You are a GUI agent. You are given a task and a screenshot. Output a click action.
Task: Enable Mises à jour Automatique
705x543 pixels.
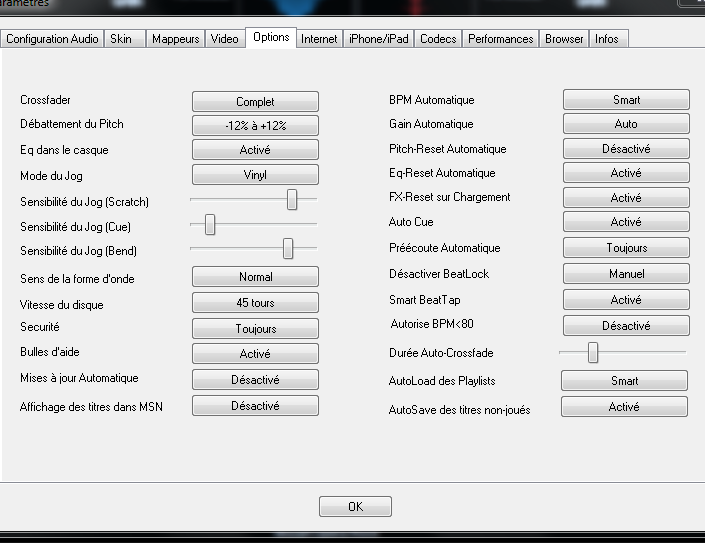point(255,380)
